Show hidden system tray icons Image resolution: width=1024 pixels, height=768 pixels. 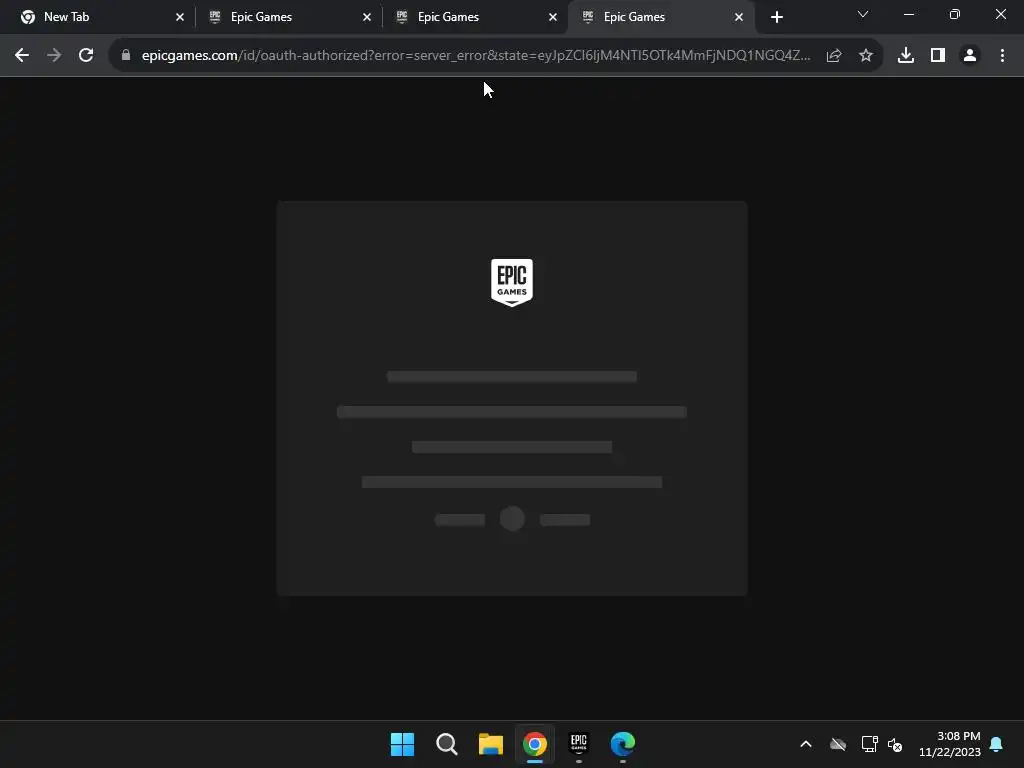click(806, 744)
